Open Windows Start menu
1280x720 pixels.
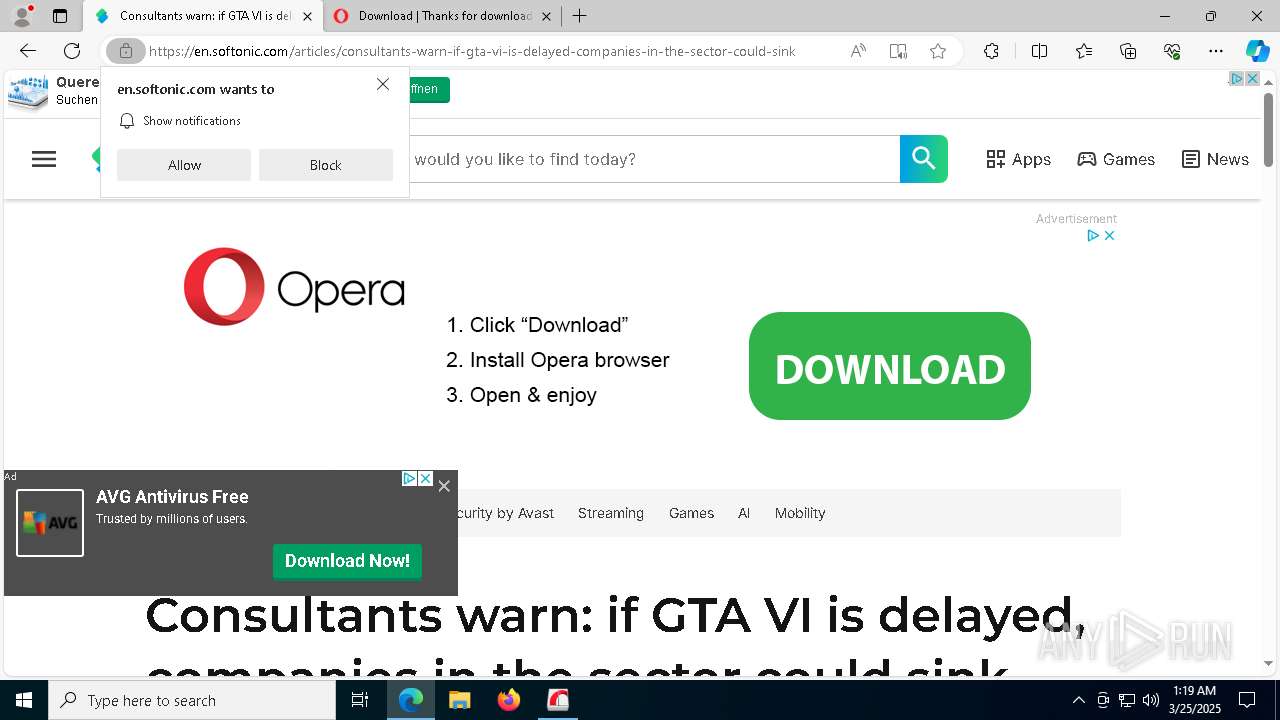coord(24,700)
